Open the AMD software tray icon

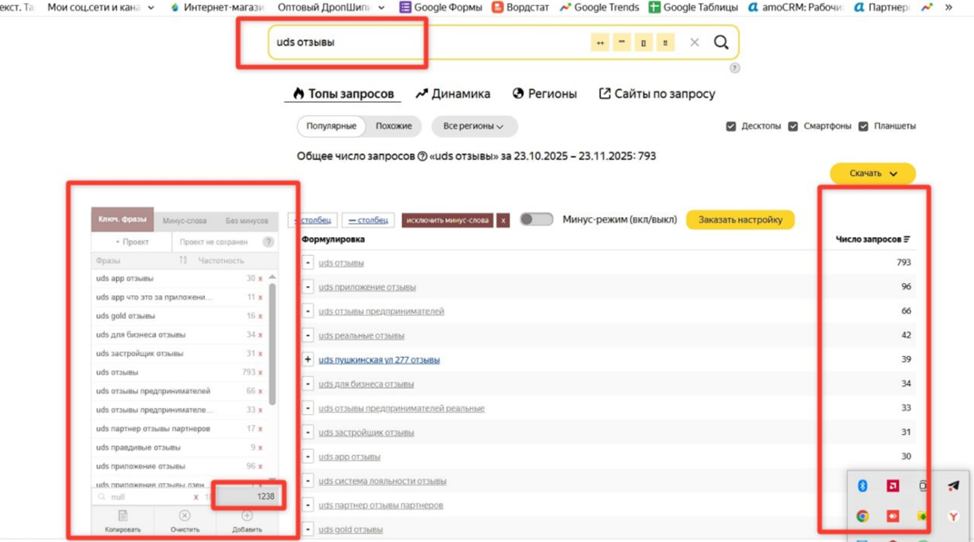click(893, 486)
